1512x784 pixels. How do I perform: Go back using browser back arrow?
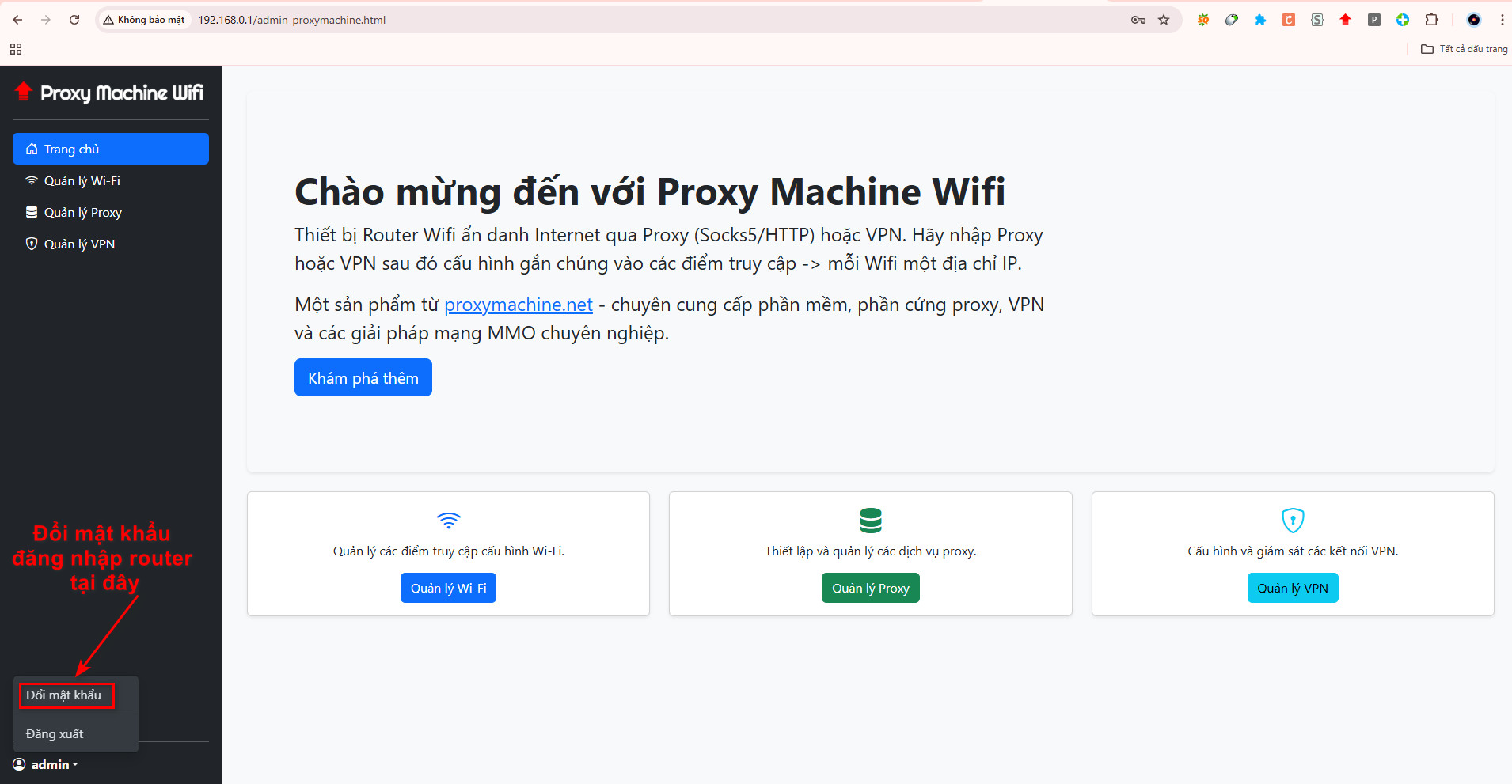pyautogui.click(x=17, y=20)
